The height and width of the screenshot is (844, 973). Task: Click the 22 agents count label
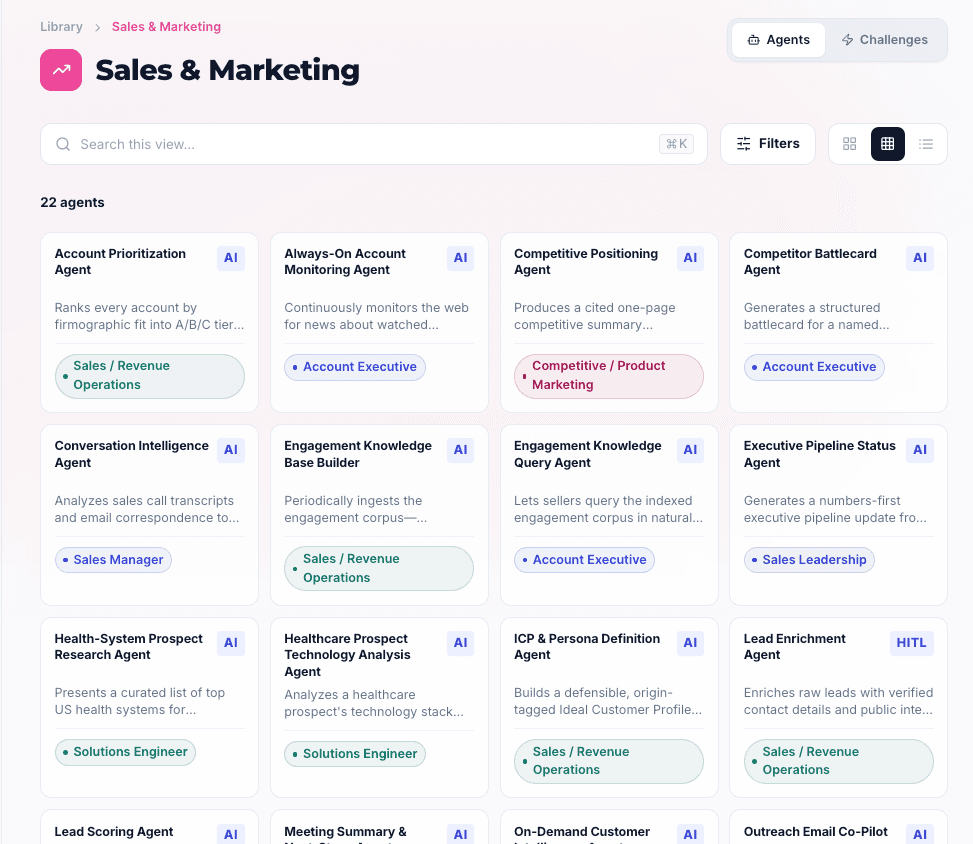coord(73,202)
